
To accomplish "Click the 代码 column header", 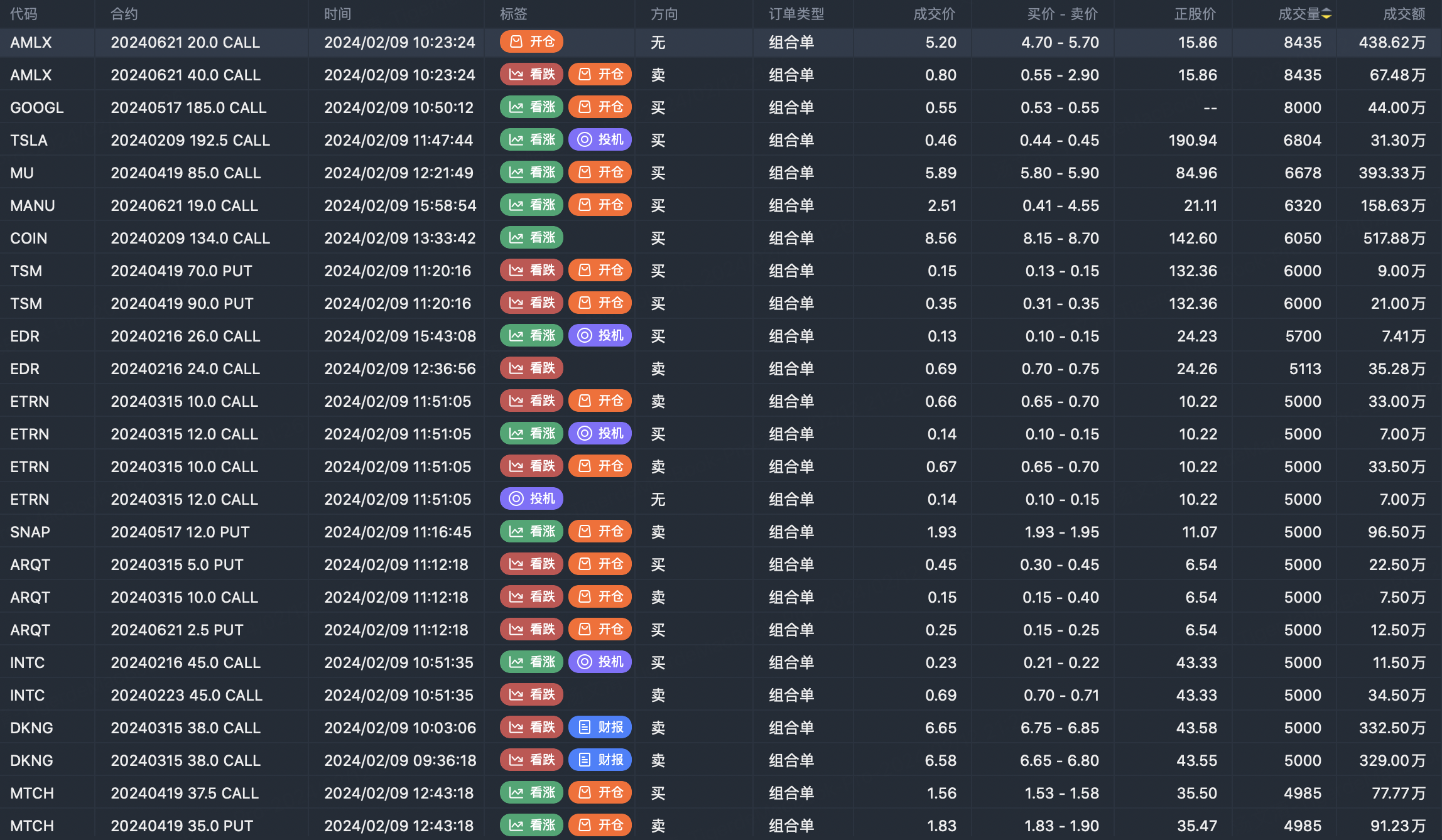I will pyautogui.click(x=24, y=14).
